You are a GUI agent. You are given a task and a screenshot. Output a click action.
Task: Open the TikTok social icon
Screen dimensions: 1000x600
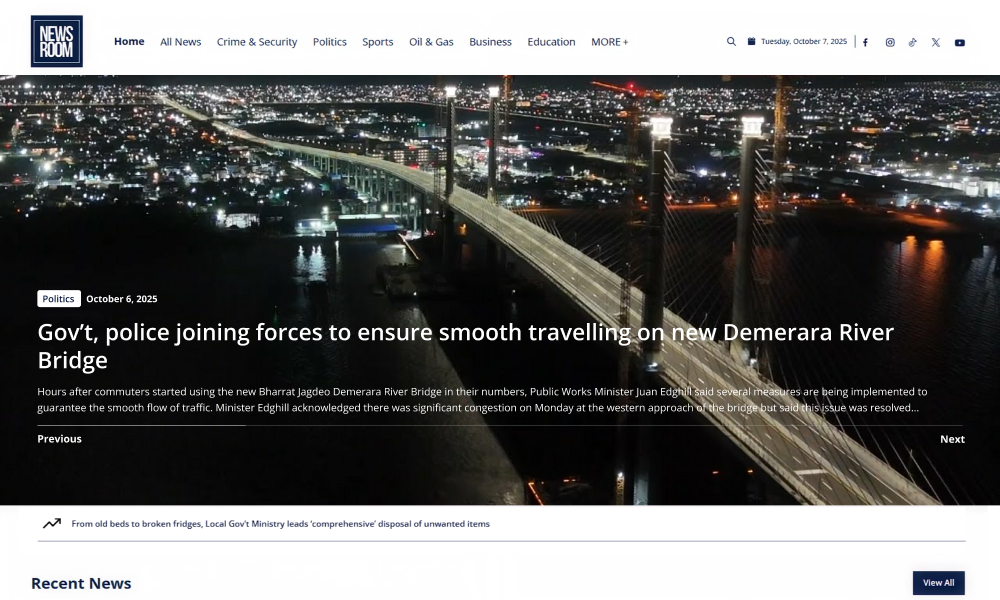click(912, 42)
